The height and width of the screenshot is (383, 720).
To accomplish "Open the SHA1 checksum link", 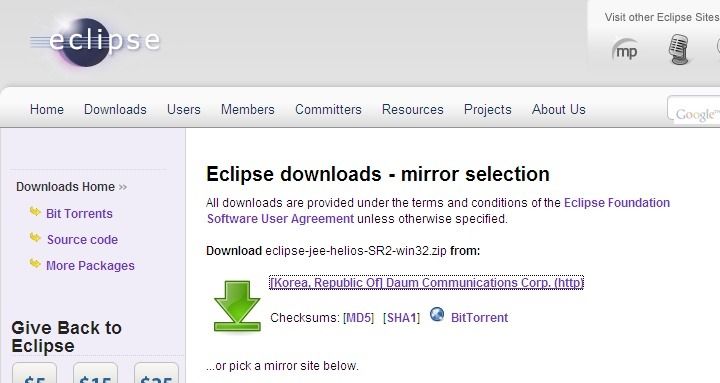I will (x=401, y=318).
